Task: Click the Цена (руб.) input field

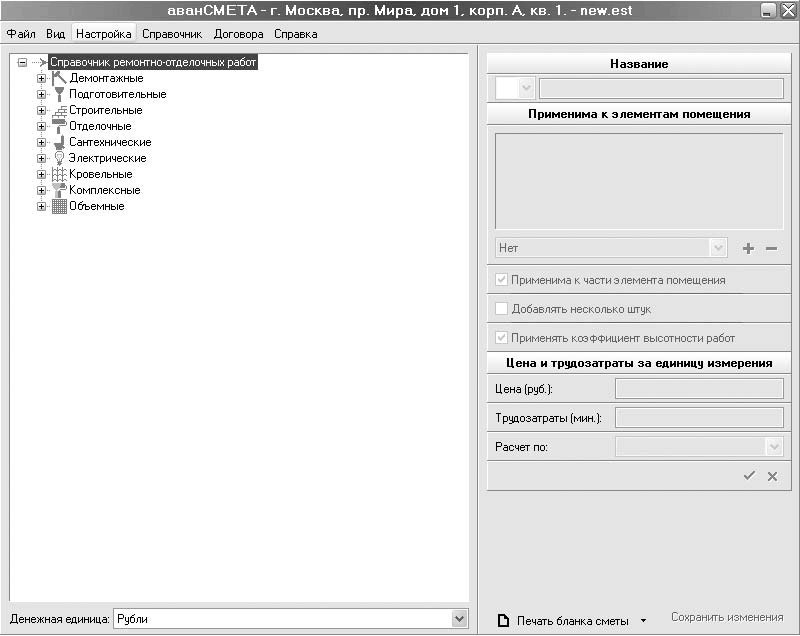Action: [699, 389]
